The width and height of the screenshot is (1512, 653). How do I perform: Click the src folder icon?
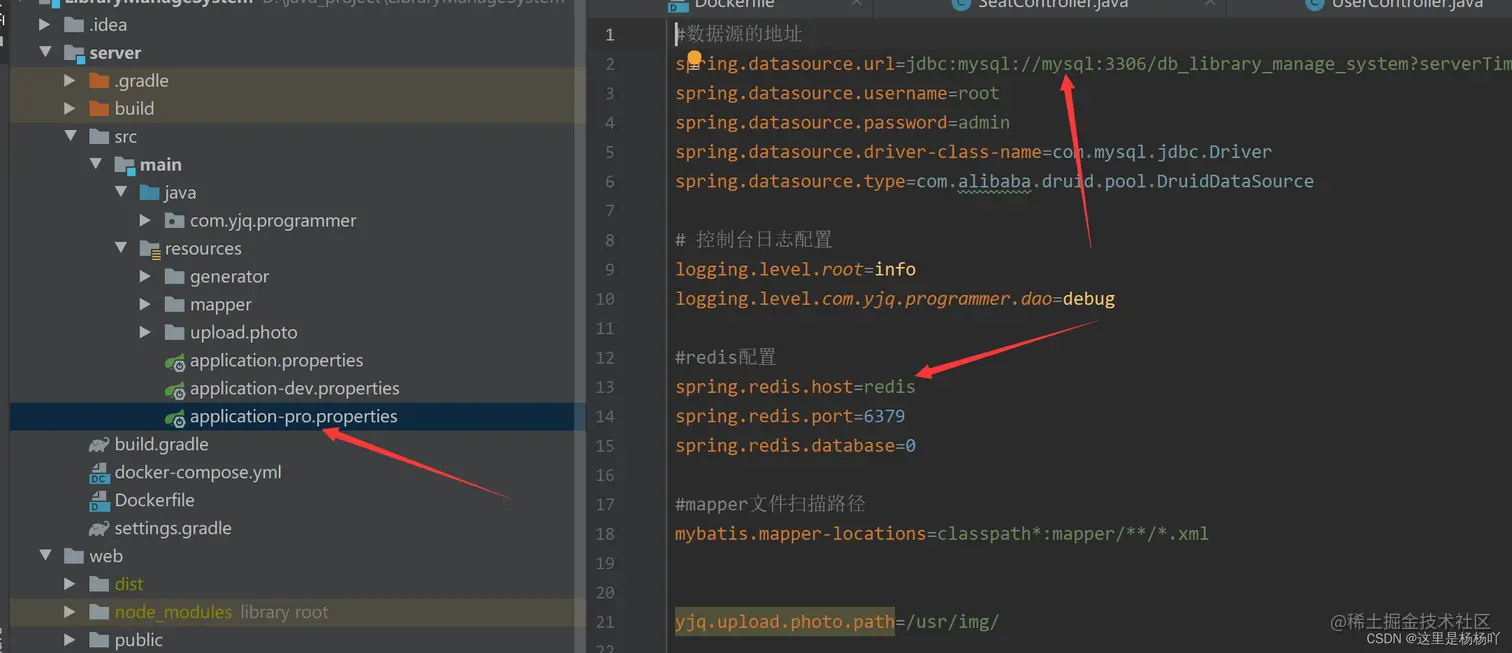(99, 137)
